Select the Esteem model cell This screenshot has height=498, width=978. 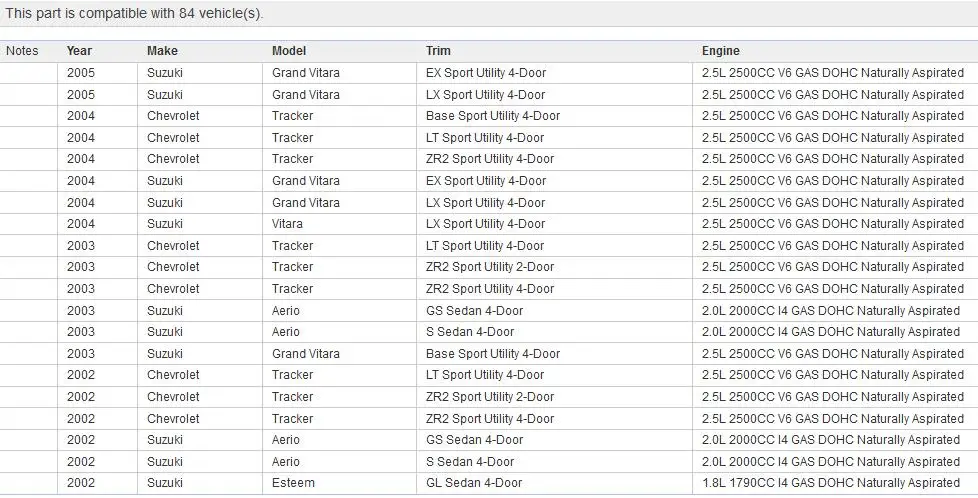[339, 483]
